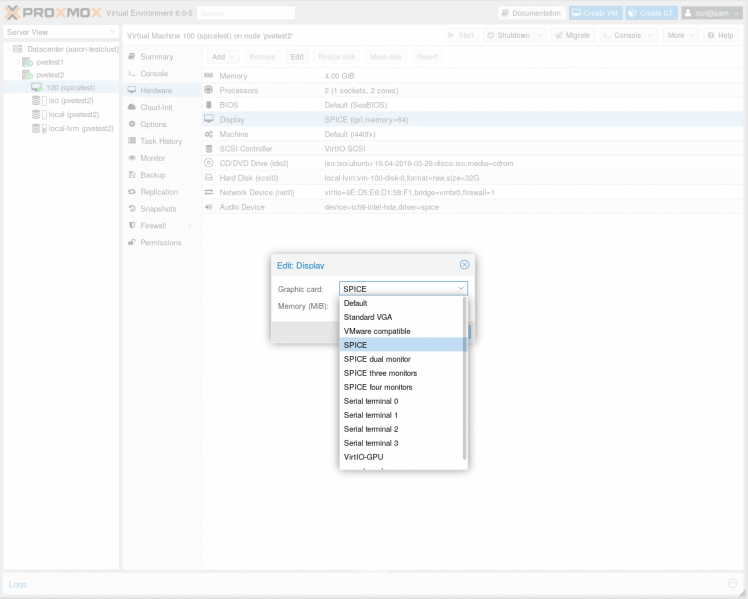This screenshot has width=748, height=599.
Task: Open the Server View dropdown
Action: (x=61, y=32)
